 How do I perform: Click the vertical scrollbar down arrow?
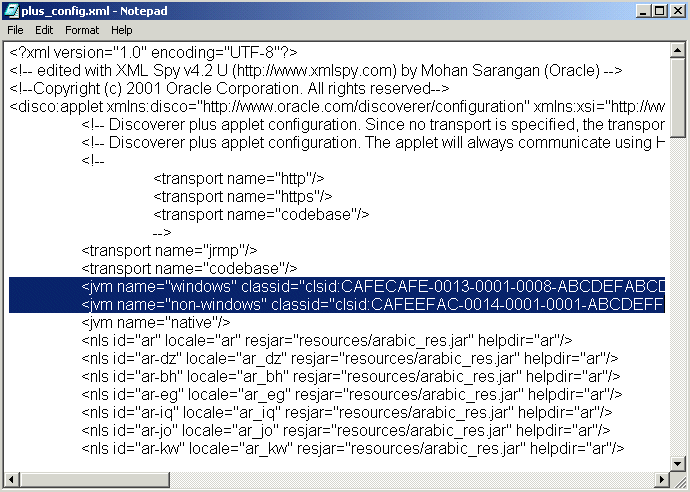[678, 463]
